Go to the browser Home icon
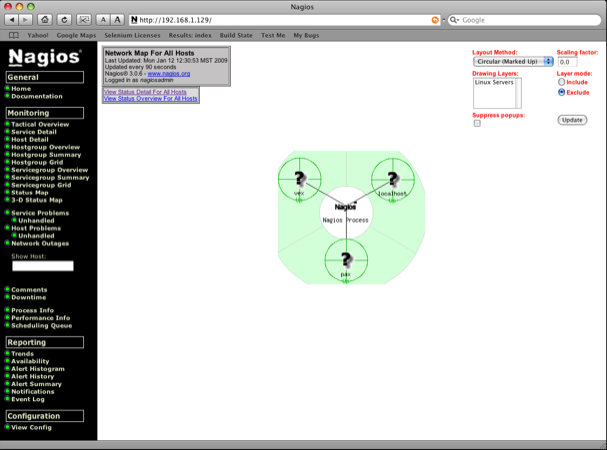Screen dimensions: 607x450 coord(45,20)
